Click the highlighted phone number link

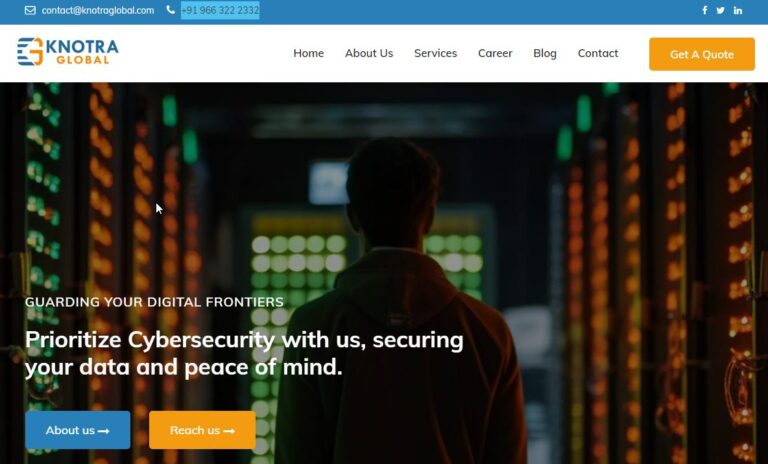pos(220,10)
